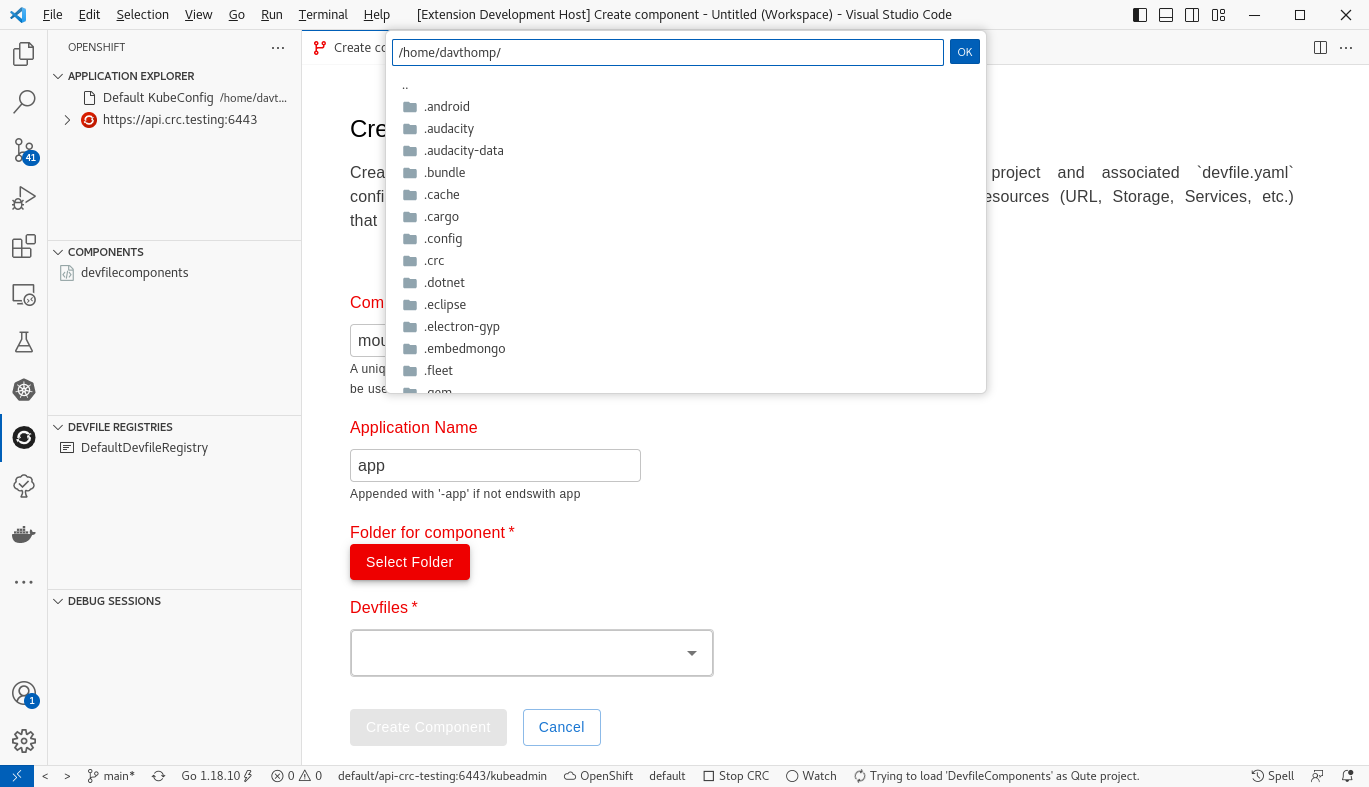This screenshot has width=1369, height=787.
Task: Open the Selection menu
Action: point(142,15)
